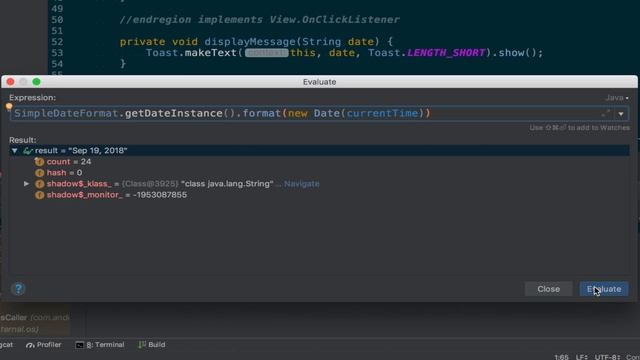Change expression language Java dropdown
The image size is (640, 360).
[x=617, y=98]
